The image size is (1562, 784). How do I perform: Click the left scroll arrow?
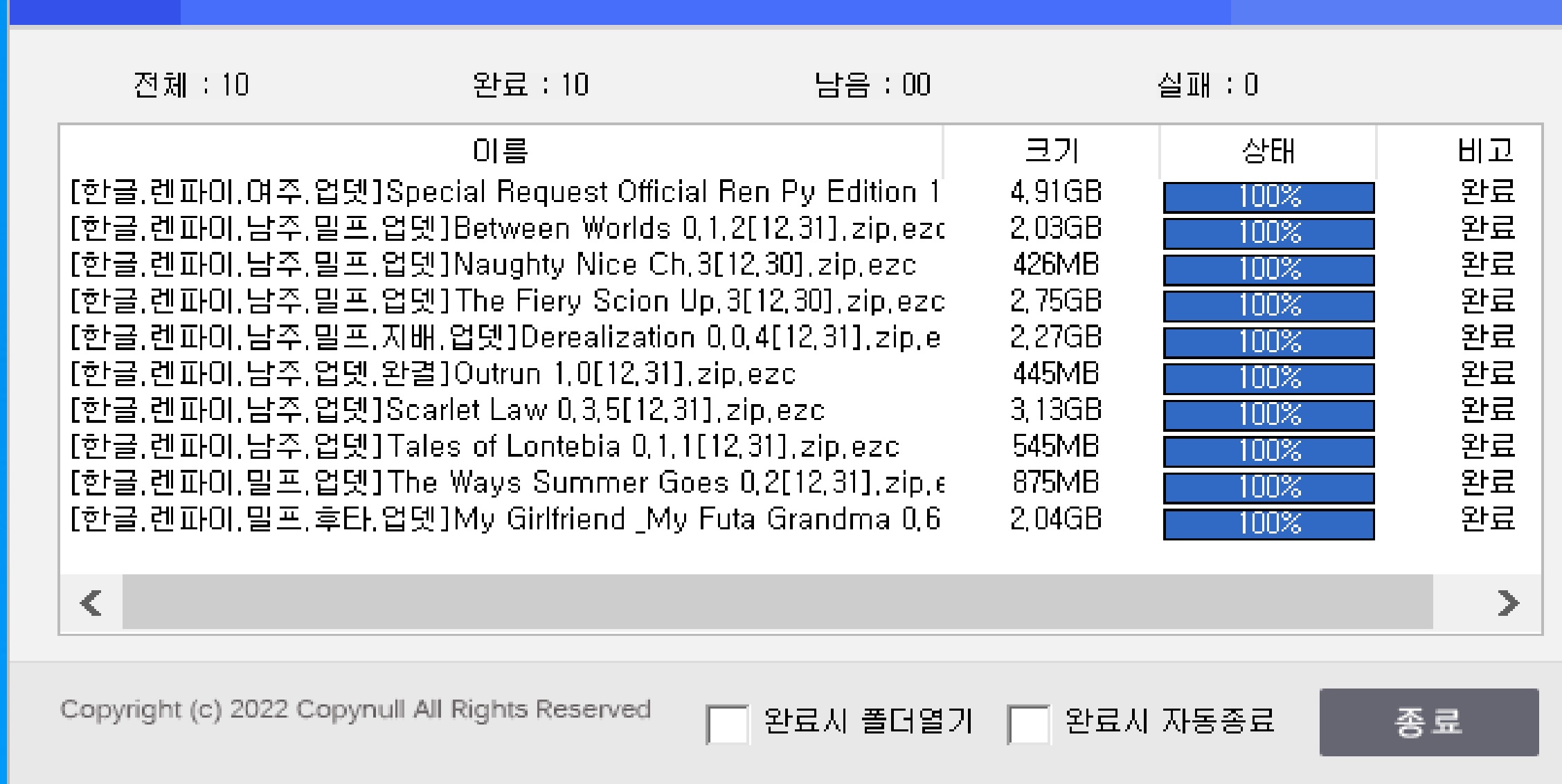[x=91, y=603]
